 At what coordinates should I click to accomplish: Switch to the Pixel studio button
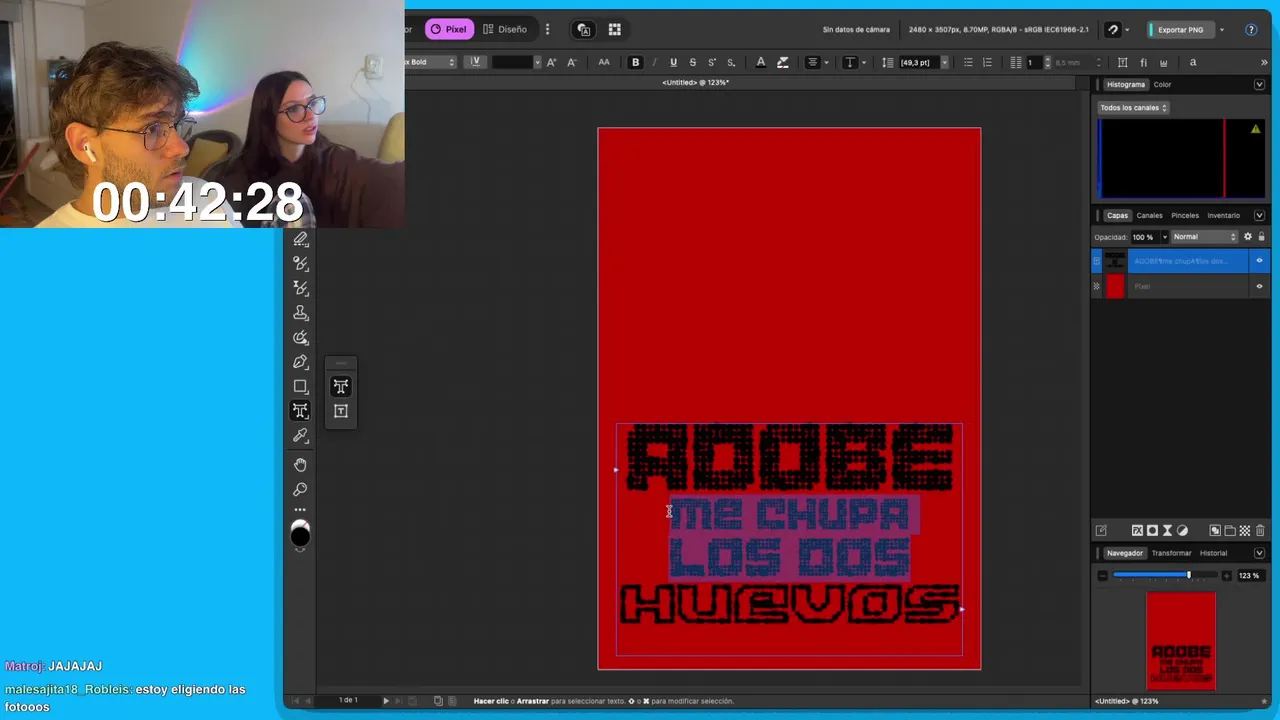(x=448, y=30)
